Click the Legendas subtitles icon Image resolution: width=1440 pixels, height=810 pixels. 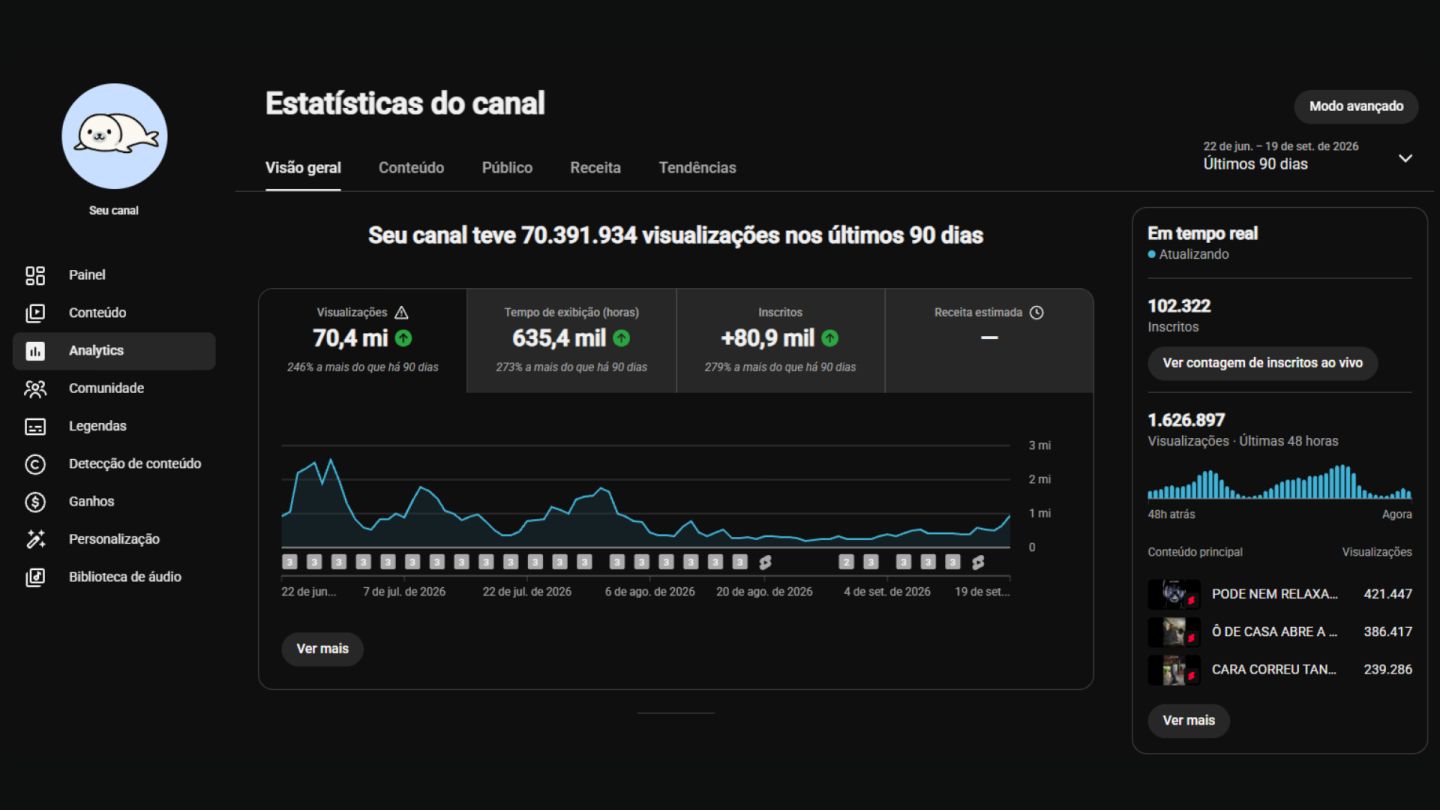click(x=35, y=426)
